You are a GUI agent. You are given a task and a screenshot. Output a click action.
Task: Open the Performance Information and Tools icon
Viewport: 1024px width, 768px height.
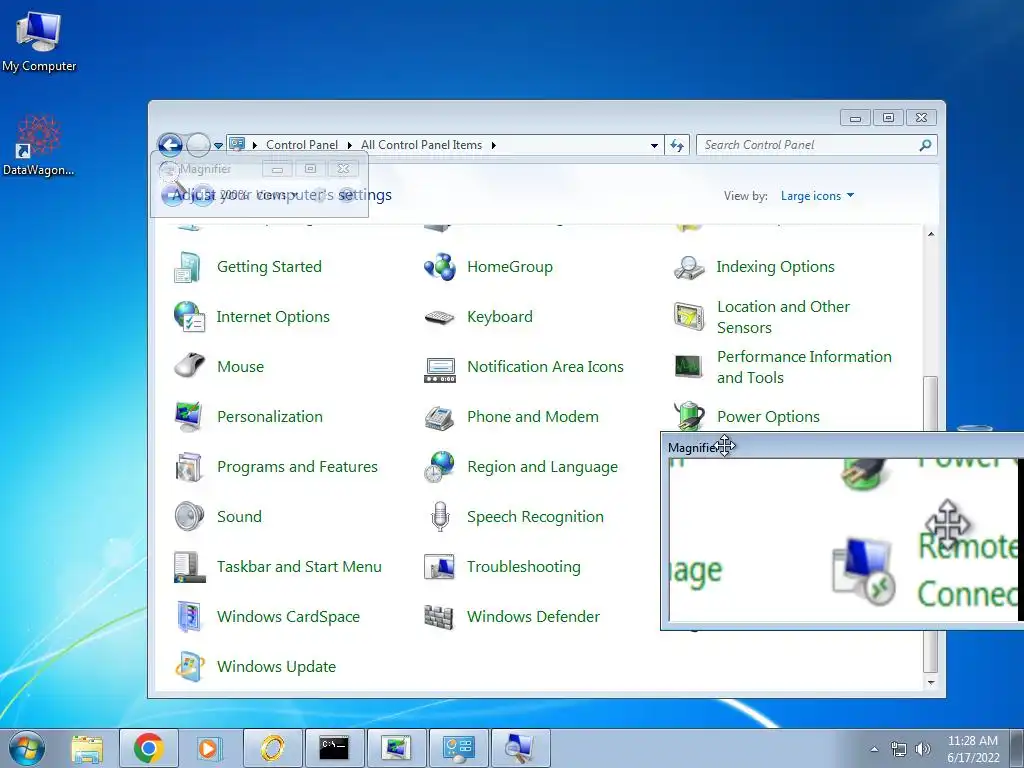click(689, 366)
